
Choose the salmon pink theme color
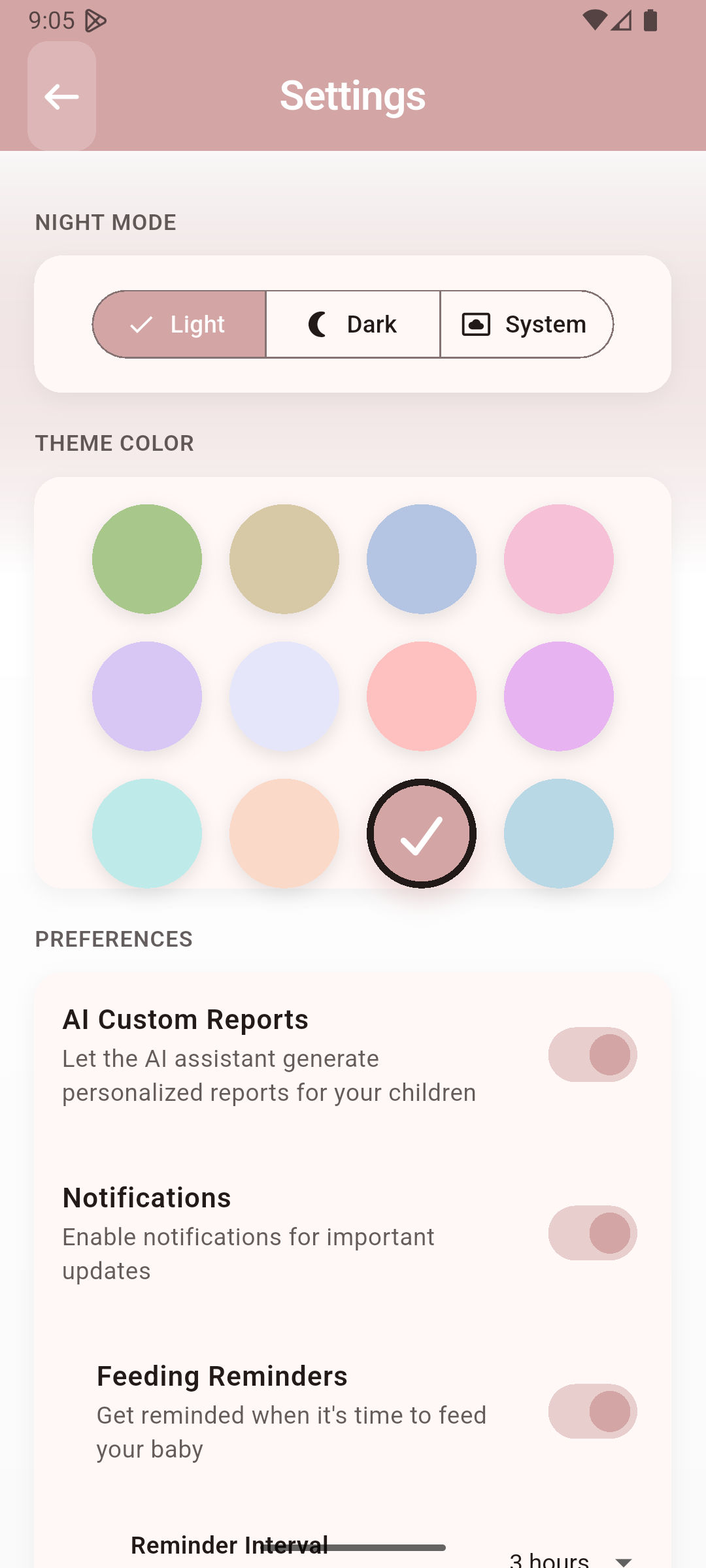[x=422, y=696]
